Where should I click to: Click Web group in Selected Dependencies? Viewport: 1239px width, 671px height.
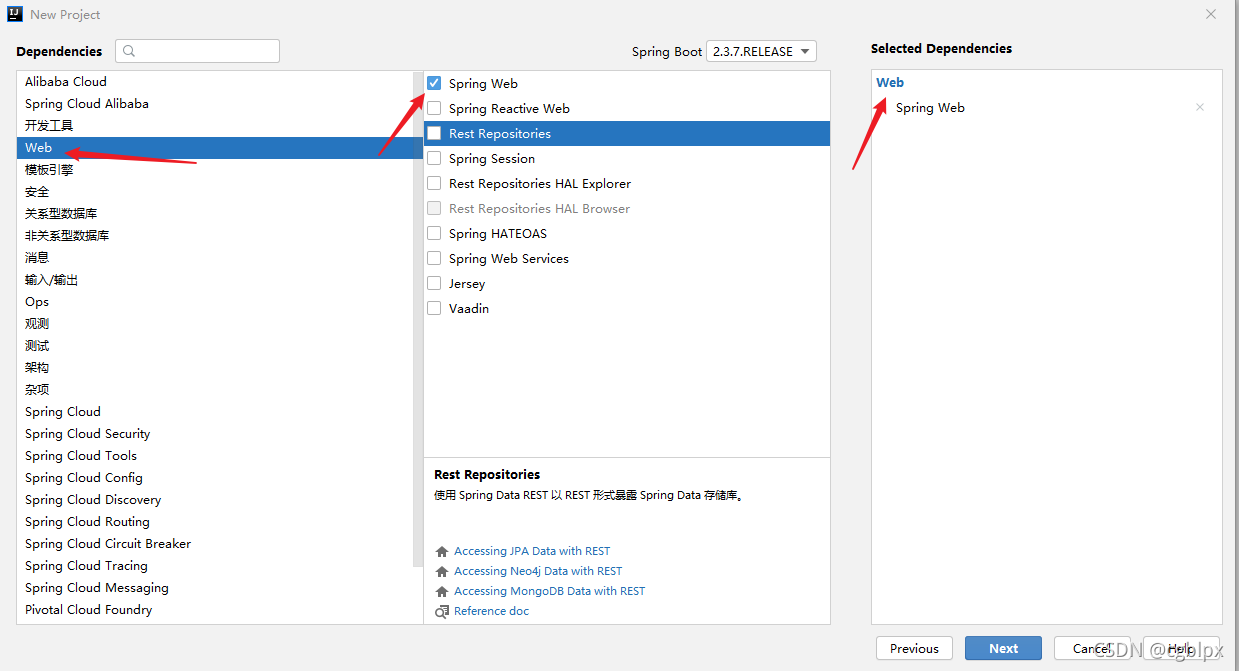point(890,82)
